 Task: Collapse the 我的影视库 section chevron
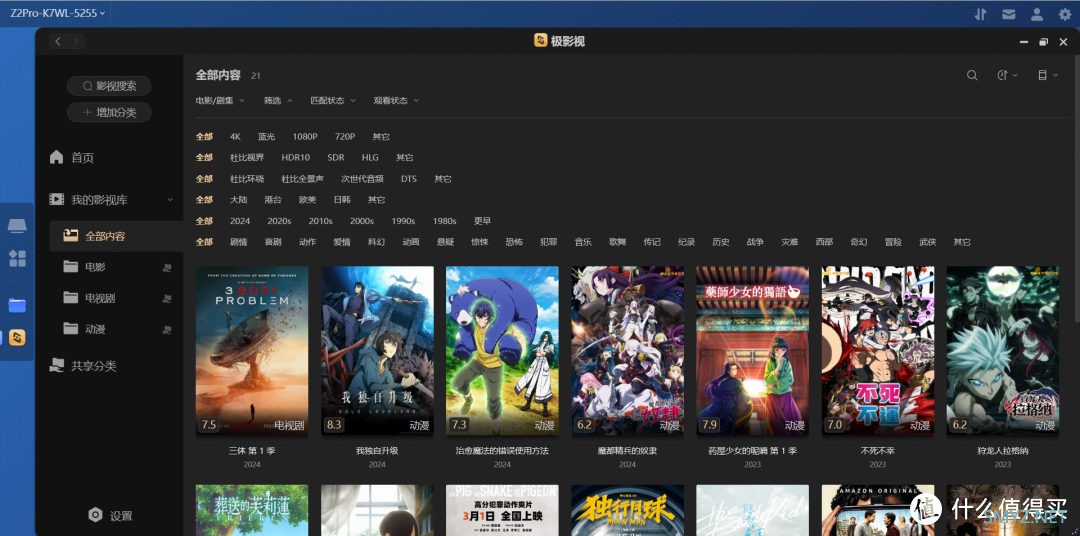coord(170,200)
